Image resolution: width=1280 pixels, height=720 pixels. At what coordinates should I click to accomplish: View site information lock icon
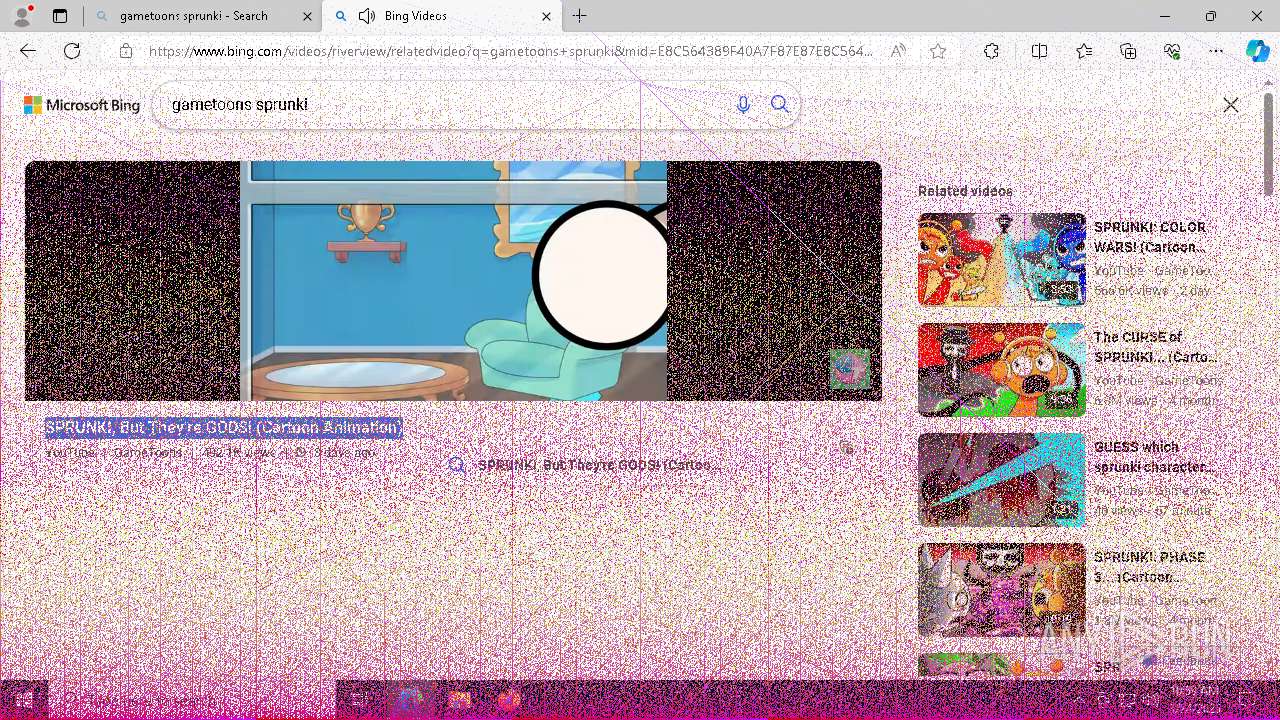pos(126,51)
